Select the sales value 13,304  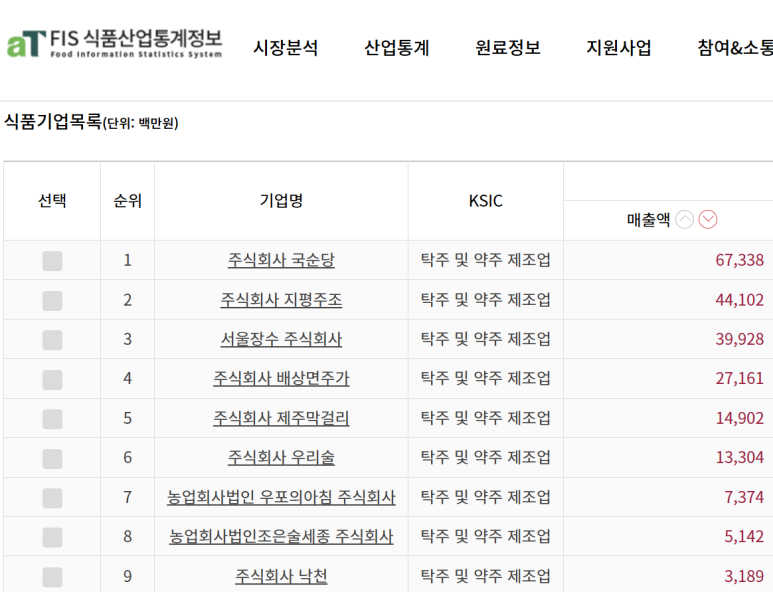[739, 457]
